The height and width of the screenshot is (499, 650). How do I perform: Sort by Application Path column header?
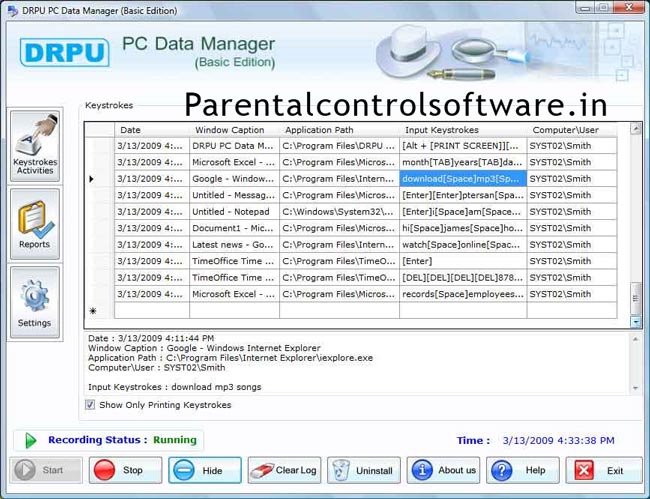tap(340, 130)
